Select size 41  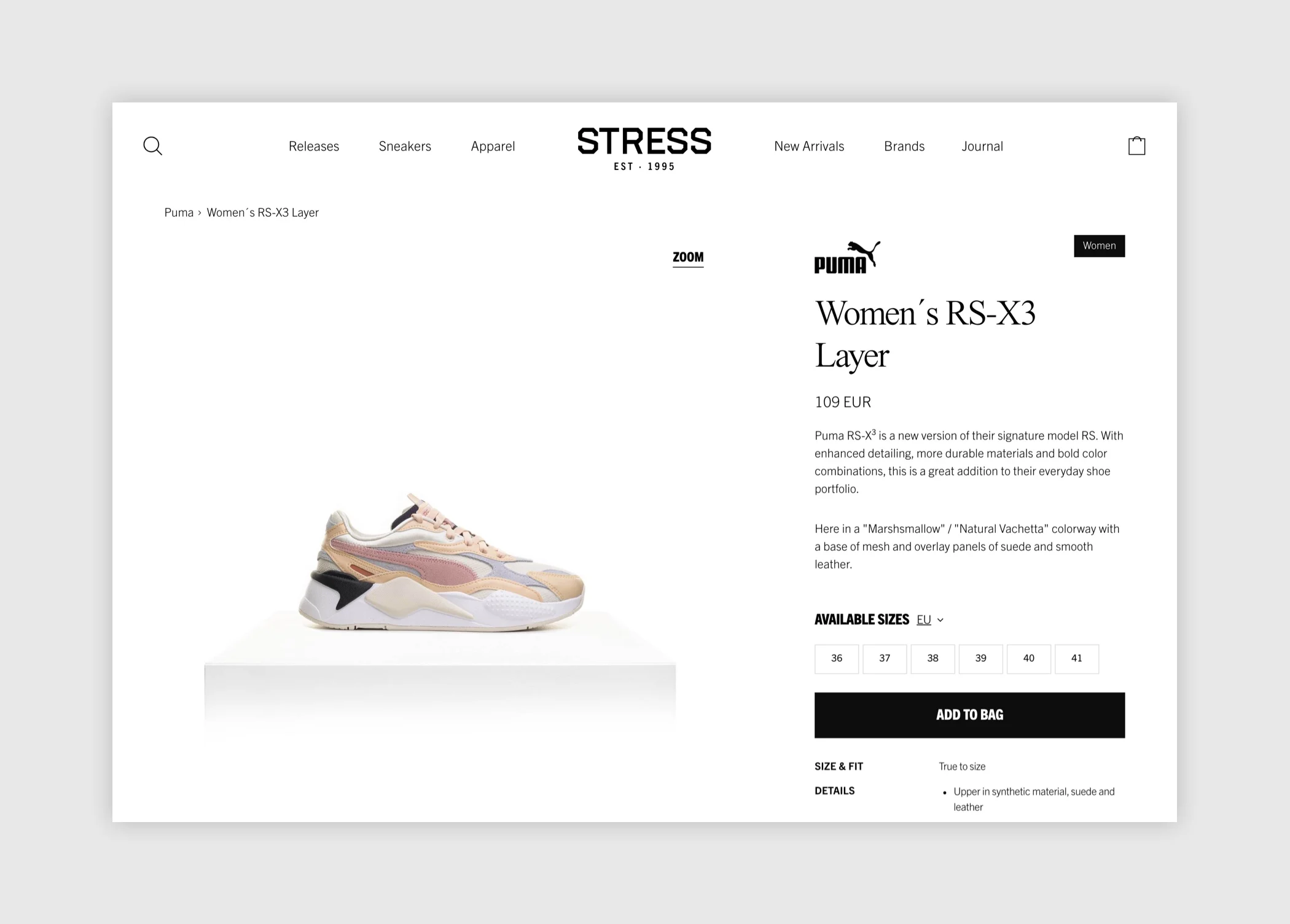point(1077,659)
